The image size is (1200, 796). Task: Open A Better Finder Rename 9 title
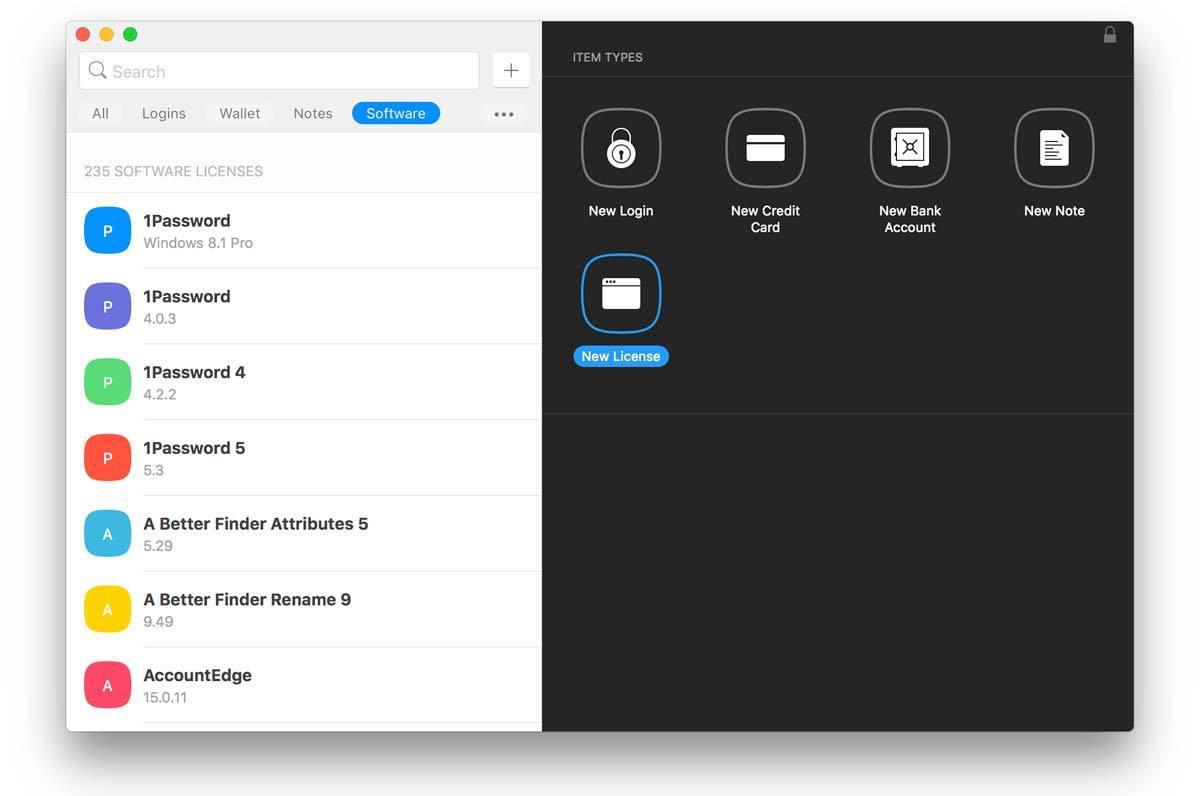247,600
